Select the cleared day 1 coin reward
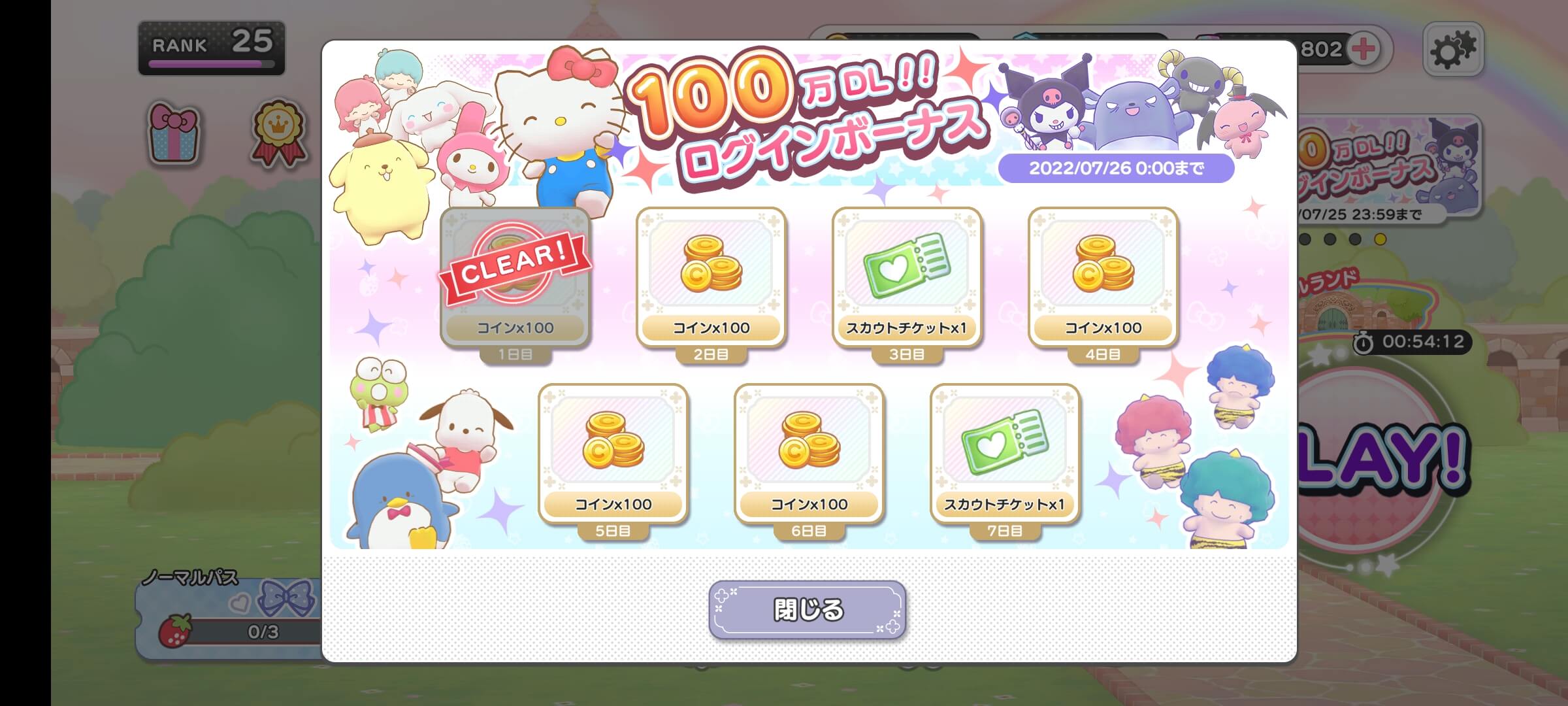The height and width of the screenshot is (706, 1568). (x=515, y=277)
